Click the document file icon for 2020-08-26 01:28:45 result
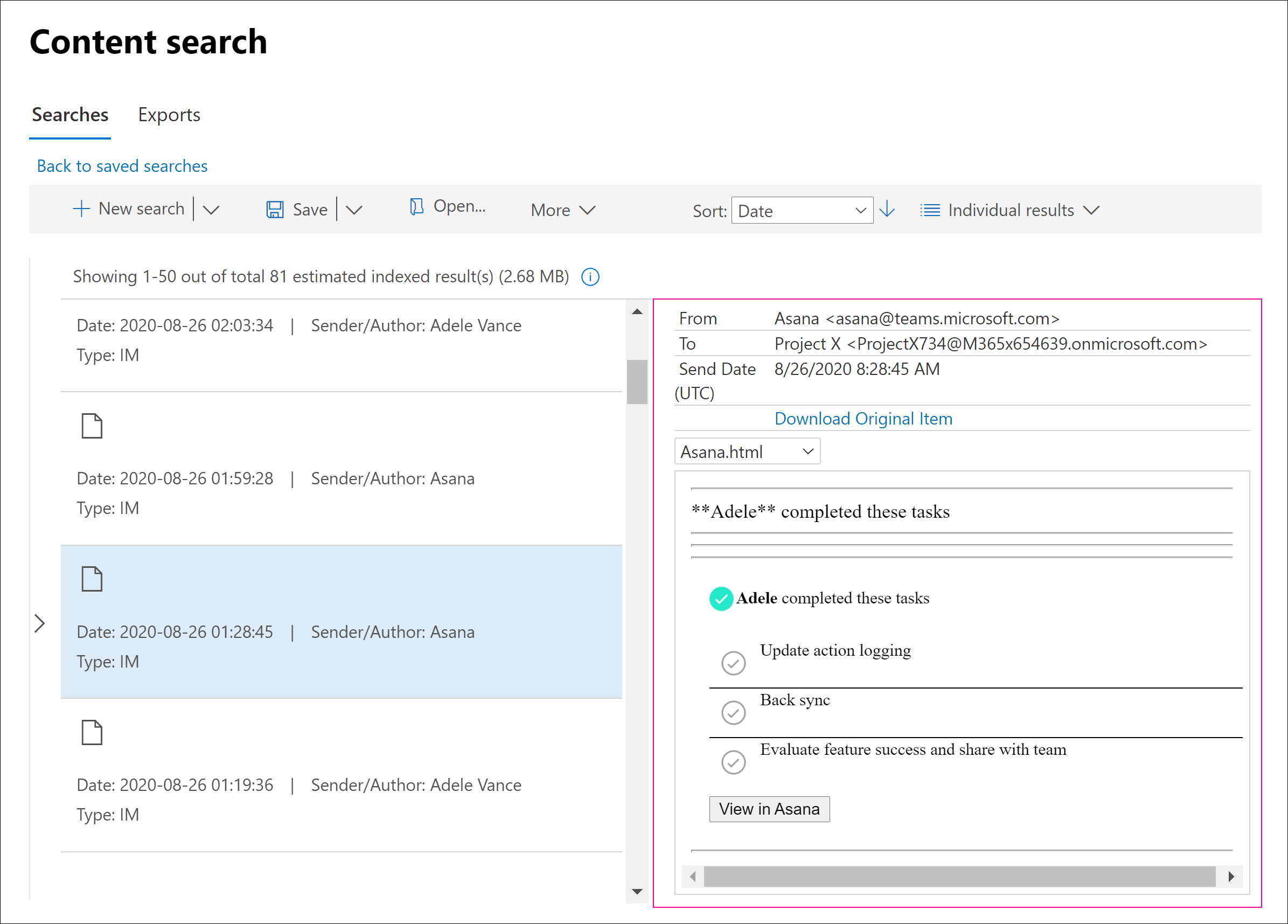The height and width of the screenshot is (924, 1288). [x=91, y=578]
